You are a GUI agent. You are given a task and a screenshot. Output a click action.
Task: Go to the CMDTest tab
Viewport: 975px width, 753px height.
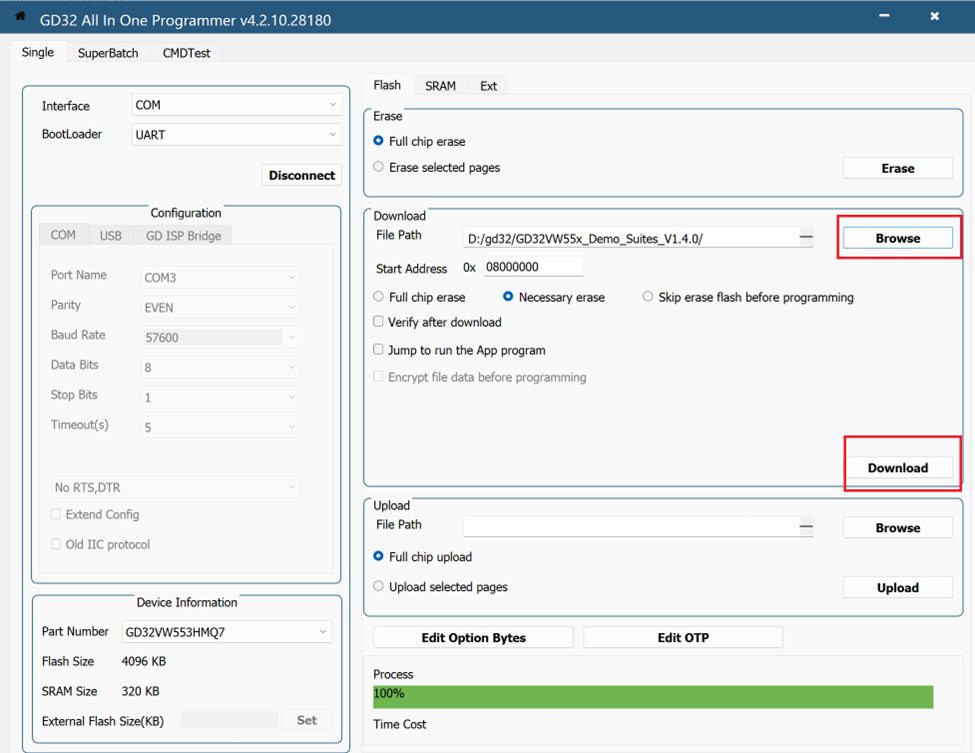pyautogui.click(x=186, y=53)
